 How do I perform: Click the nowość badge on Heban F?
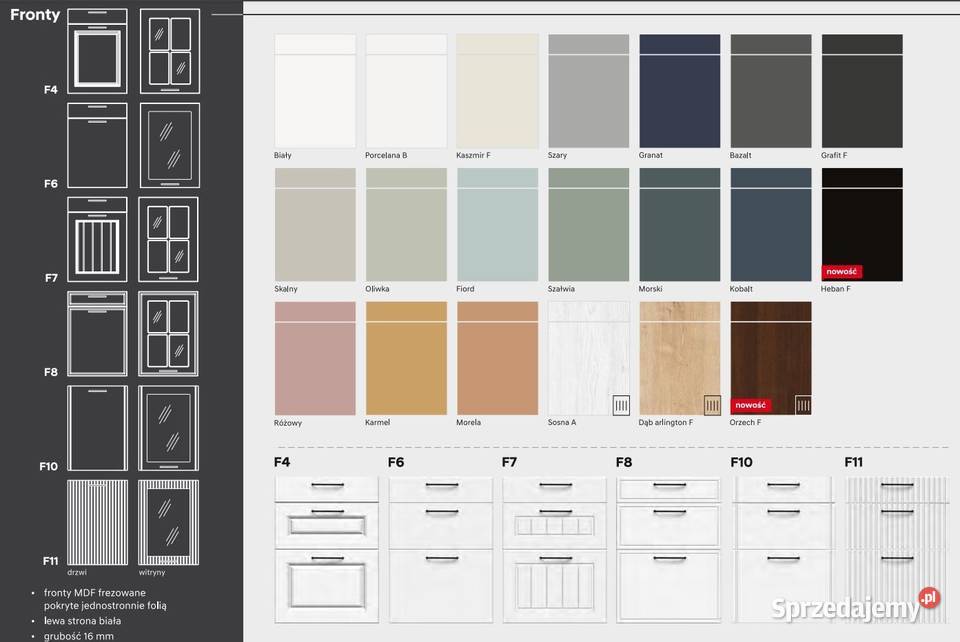pyautogui.click(x=842, y=271)
